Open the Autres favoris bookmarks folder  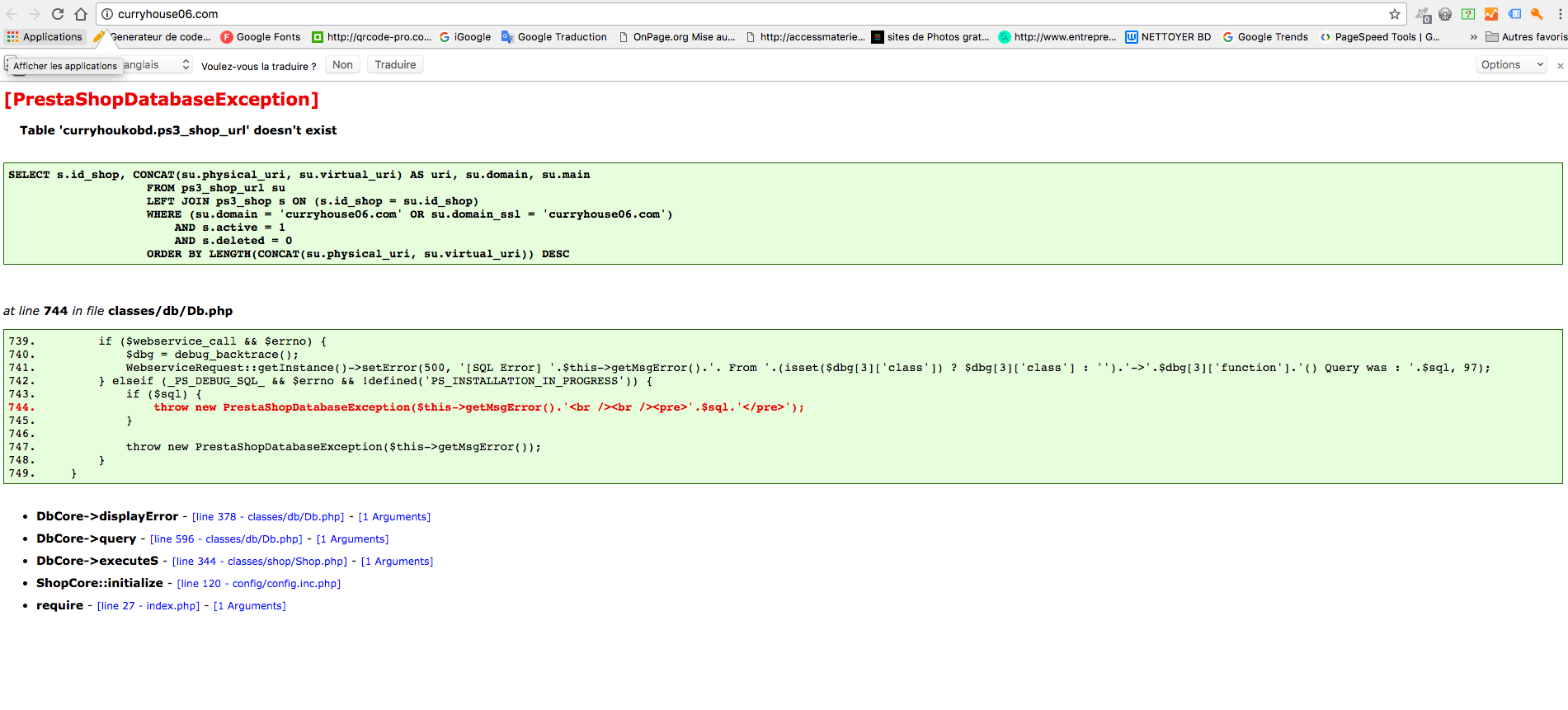1526,37
